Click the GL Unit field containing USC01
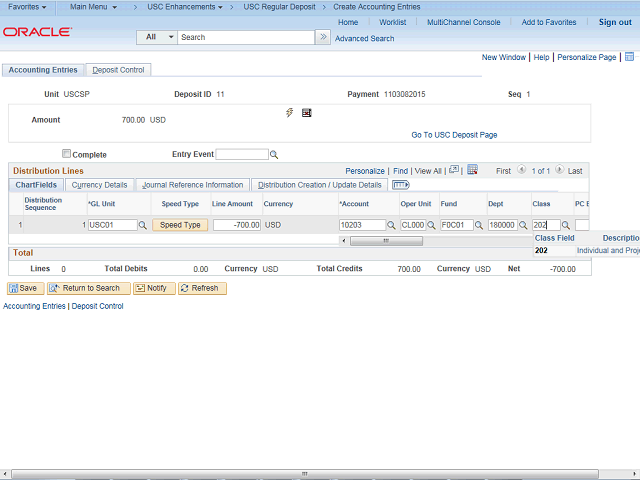The image size is (640, 480). pyautogui.click(x=113, y=225)
